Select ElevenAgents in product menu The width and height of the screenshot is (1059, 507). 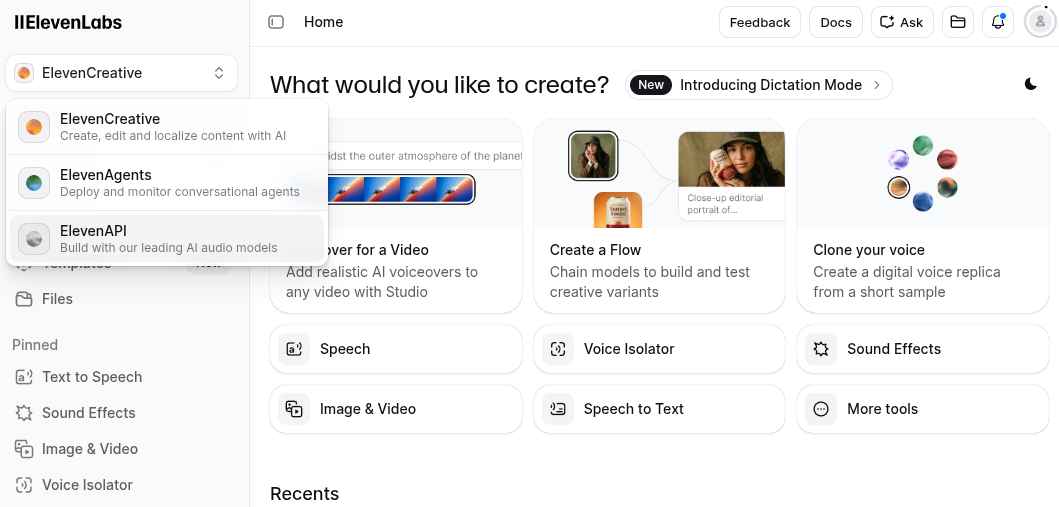(x=167, y=183)
